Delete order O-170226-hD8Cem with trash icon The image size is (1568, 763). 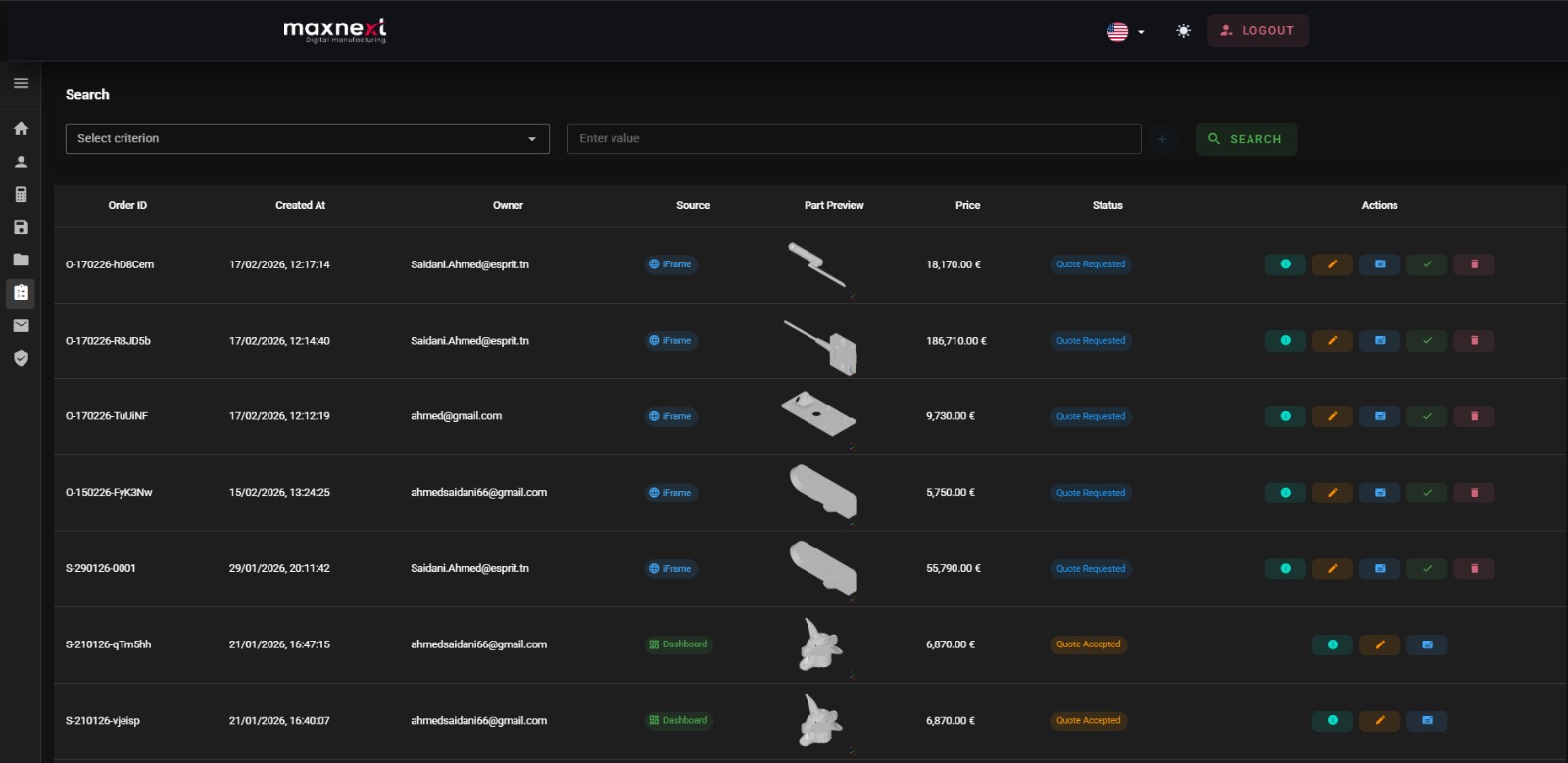coord(1474,264)
